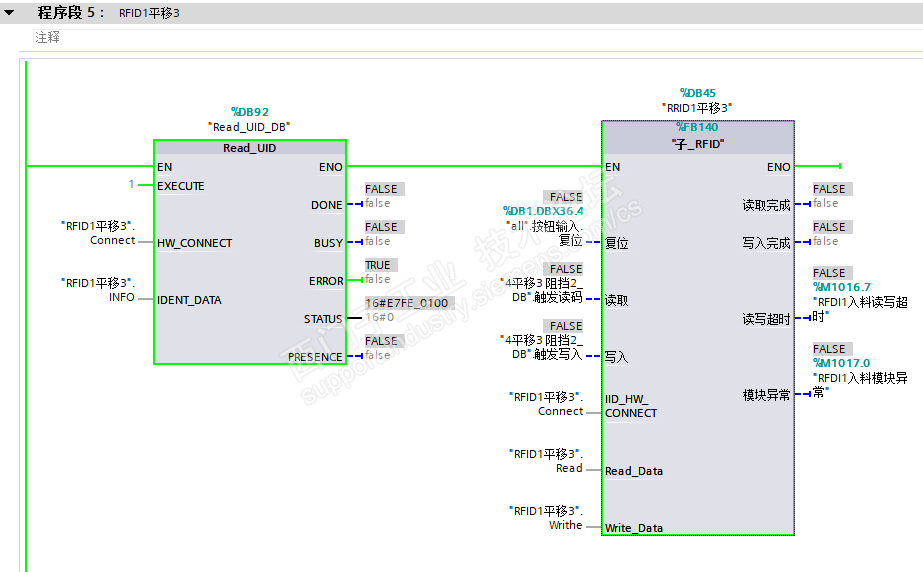Select the network title RFID1平移3
Viewport: 923px width, 572px height.
149,13
